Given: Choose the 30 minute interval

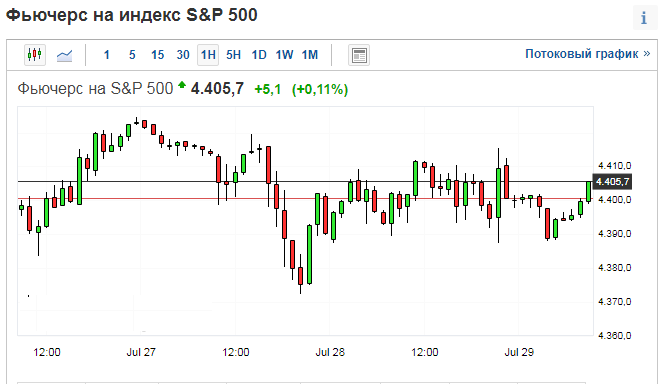Looking at the screenshot, I should point(183,55).
